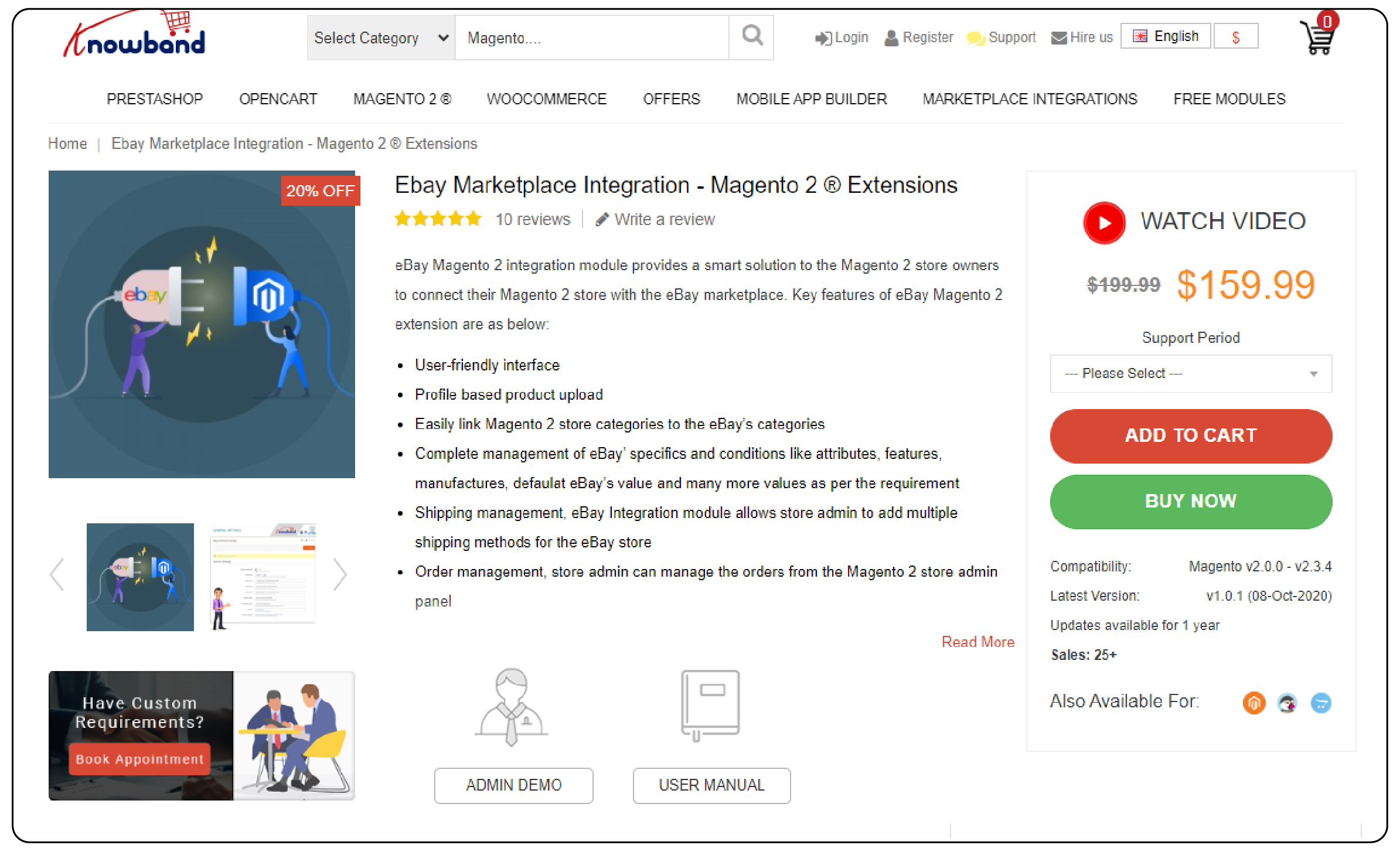
Task: Click the v1.0.1 (08-Oct-2020) version value
Action: coord(1269,596)
